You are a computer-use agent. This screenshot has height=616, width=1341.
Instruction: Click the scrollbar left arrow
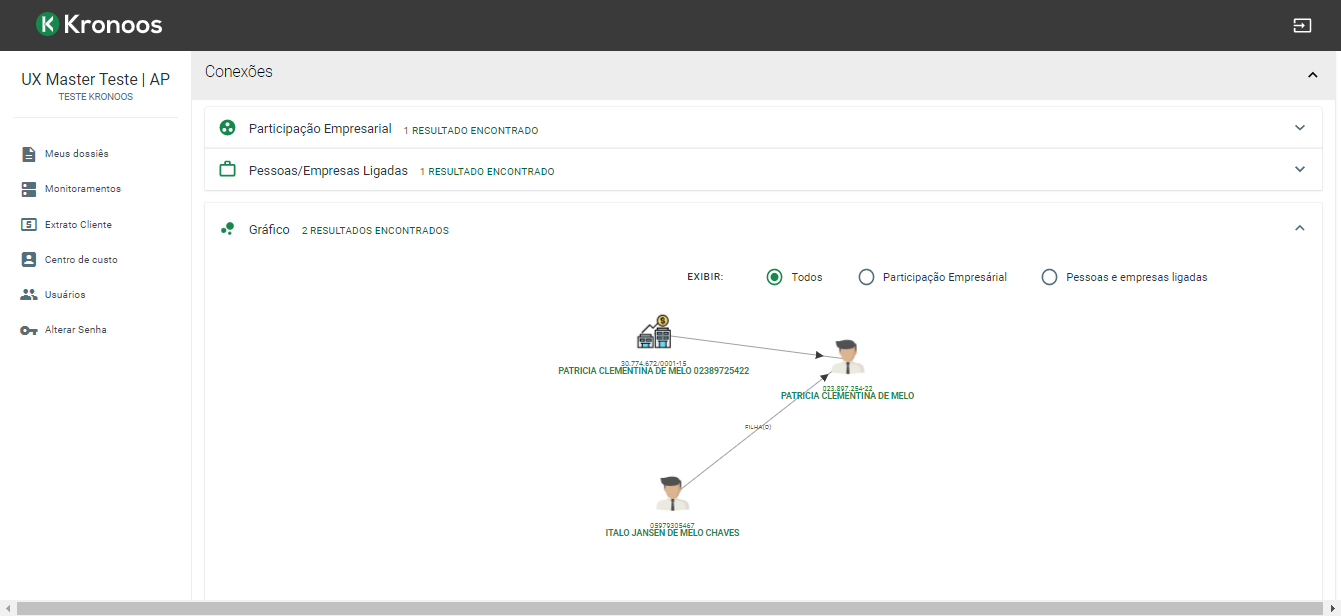(7, 608)
